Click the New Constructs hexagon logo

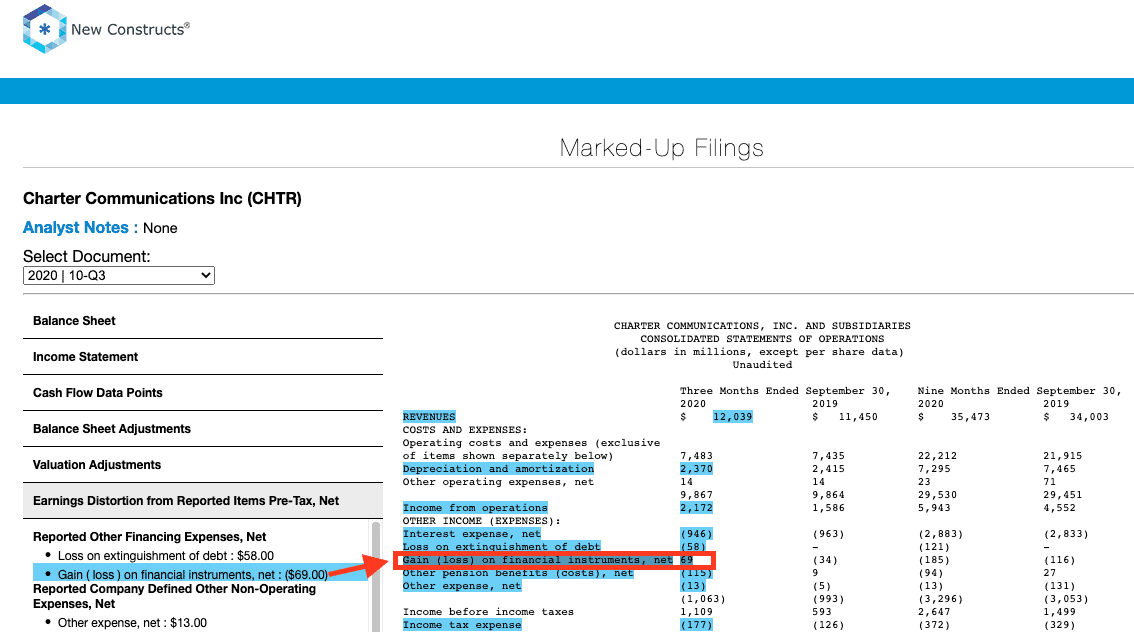coord(45,29)
